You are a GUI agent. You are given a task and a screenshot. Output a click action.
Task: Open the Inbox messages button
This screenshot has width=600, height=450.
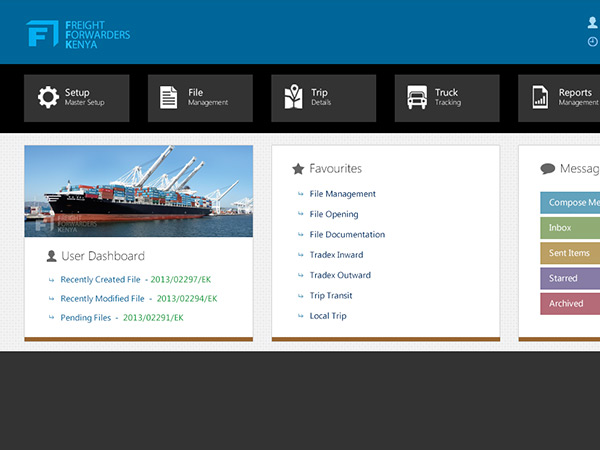[570, 228]
